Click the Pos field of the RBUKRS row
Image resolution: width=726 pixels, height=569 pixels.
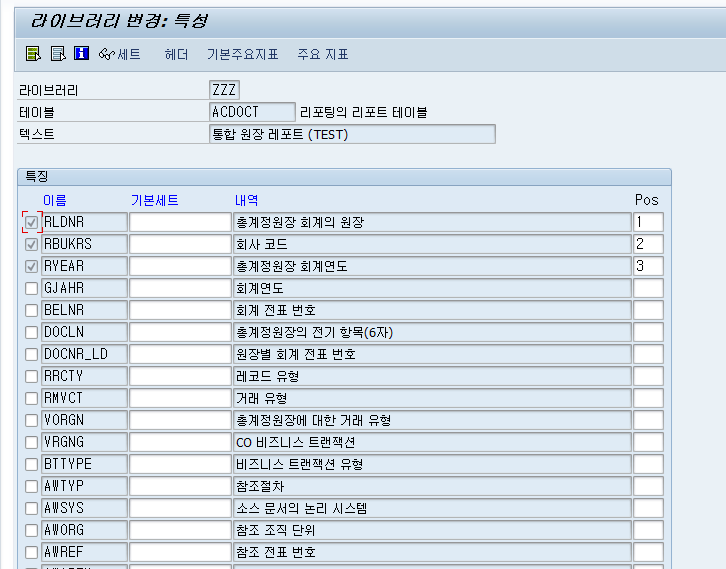click(x=648, y=244)
